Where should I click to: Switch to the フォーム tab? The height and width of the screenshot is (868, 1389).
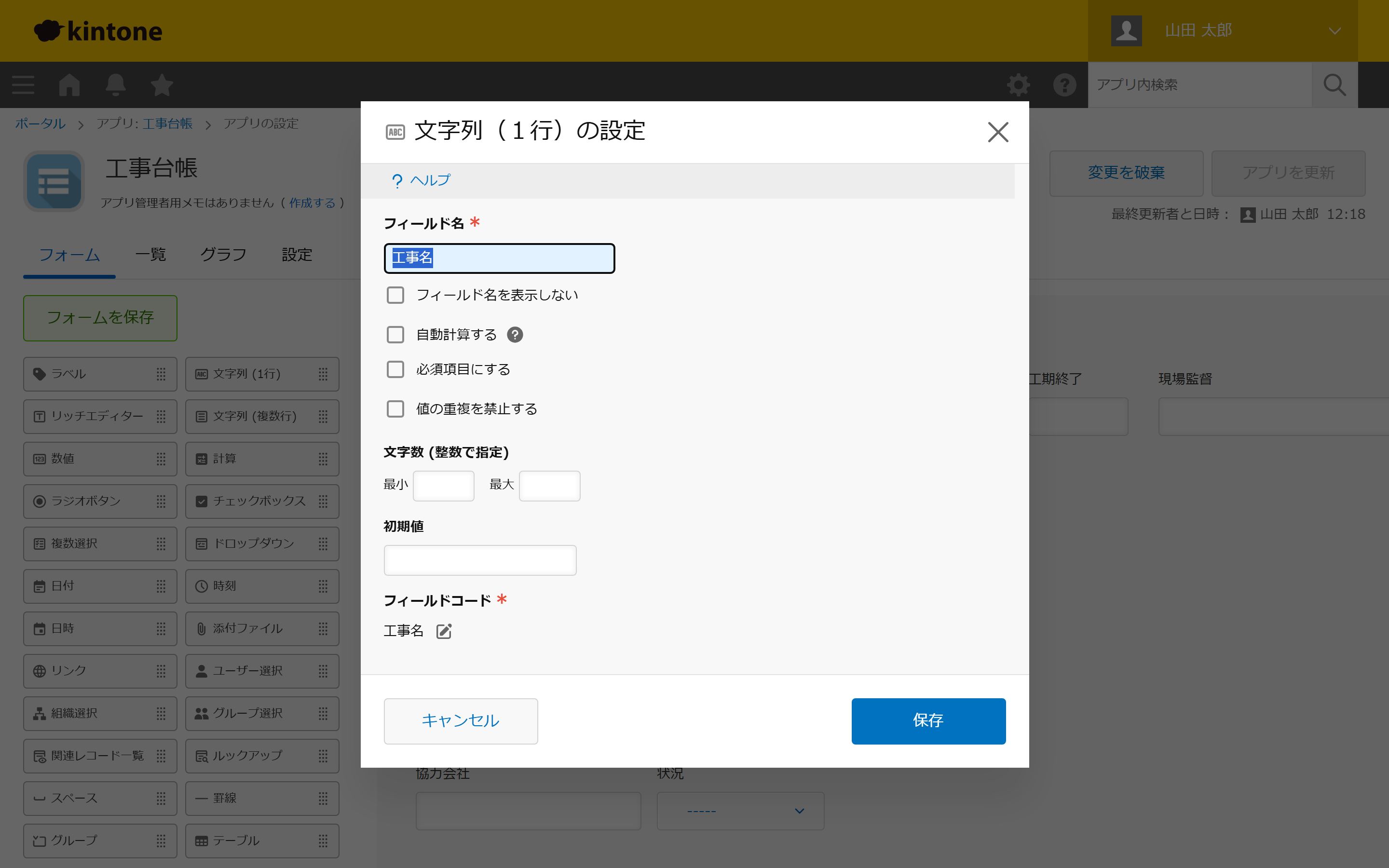tap(69, 255)
